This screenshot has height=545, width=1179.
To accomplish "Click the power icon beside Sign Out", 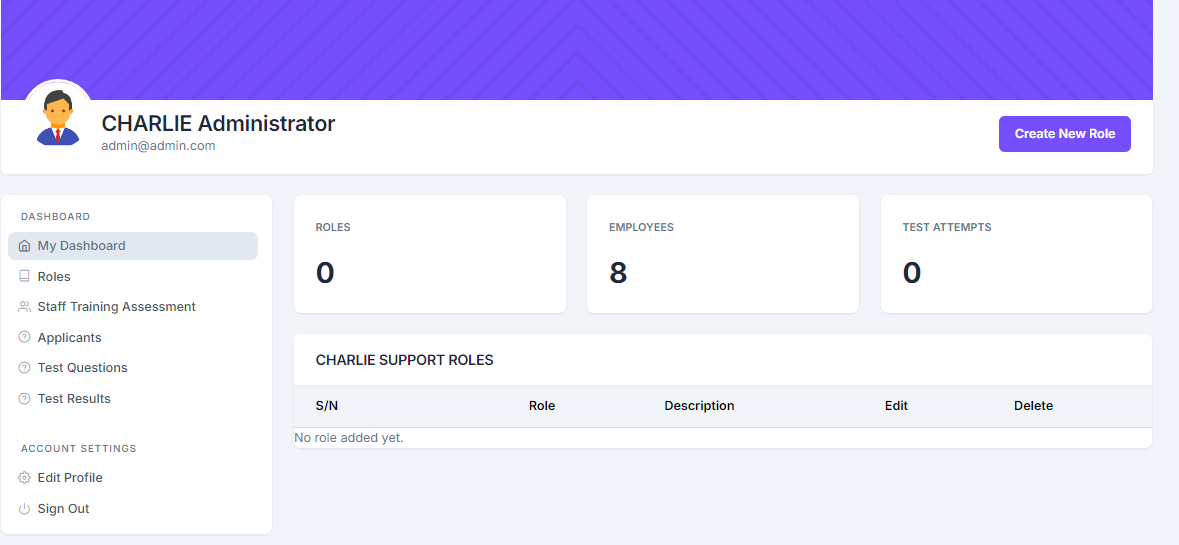I will tap(25, 509).
